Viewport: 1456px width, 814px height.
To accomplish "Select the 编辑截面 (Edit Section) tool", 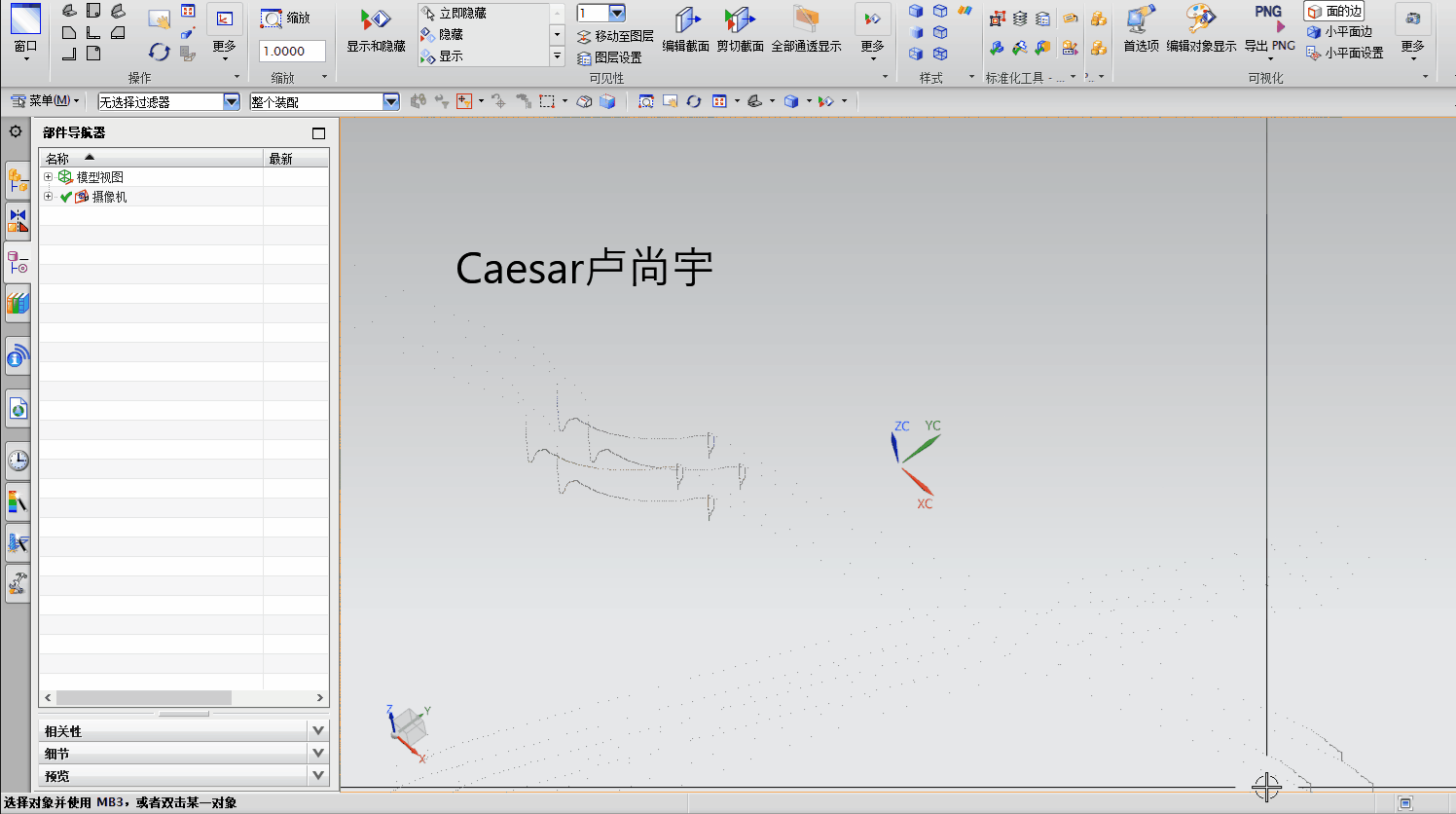I will (x=687, y=26).
